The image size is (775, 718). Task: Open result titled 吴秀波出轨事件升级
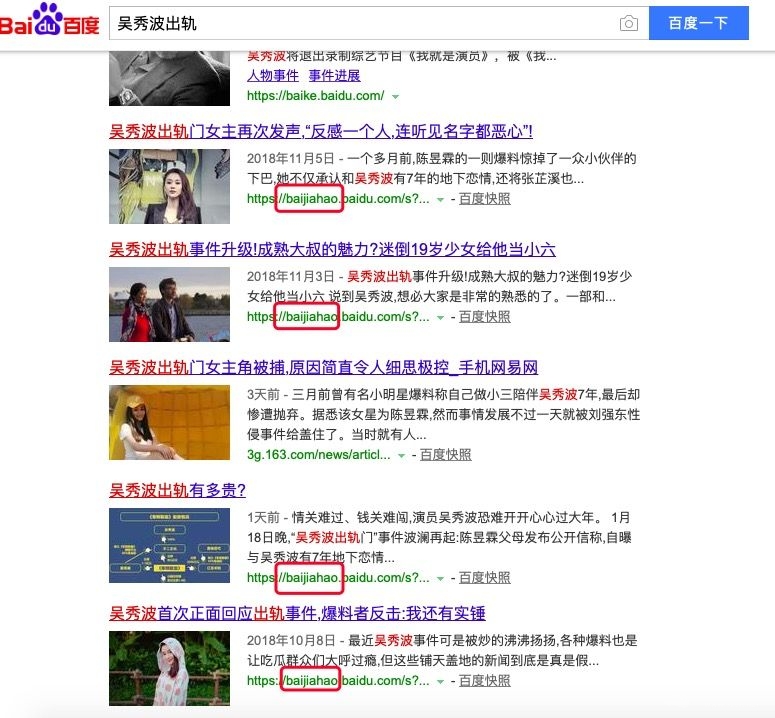[x=332, y=249]
